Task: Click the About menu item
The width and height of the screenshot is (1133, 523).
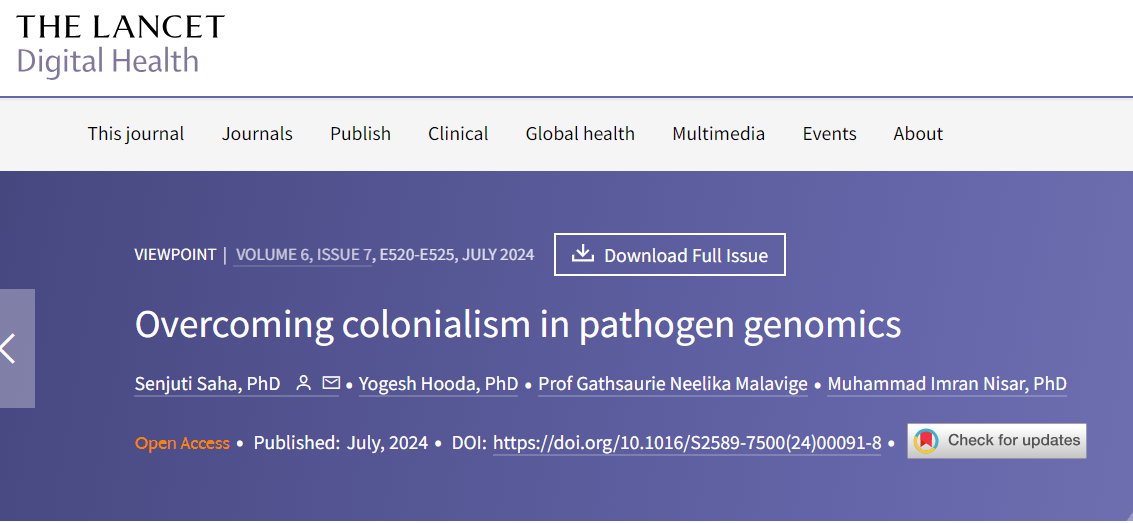Action: click(x=918, y=134)
